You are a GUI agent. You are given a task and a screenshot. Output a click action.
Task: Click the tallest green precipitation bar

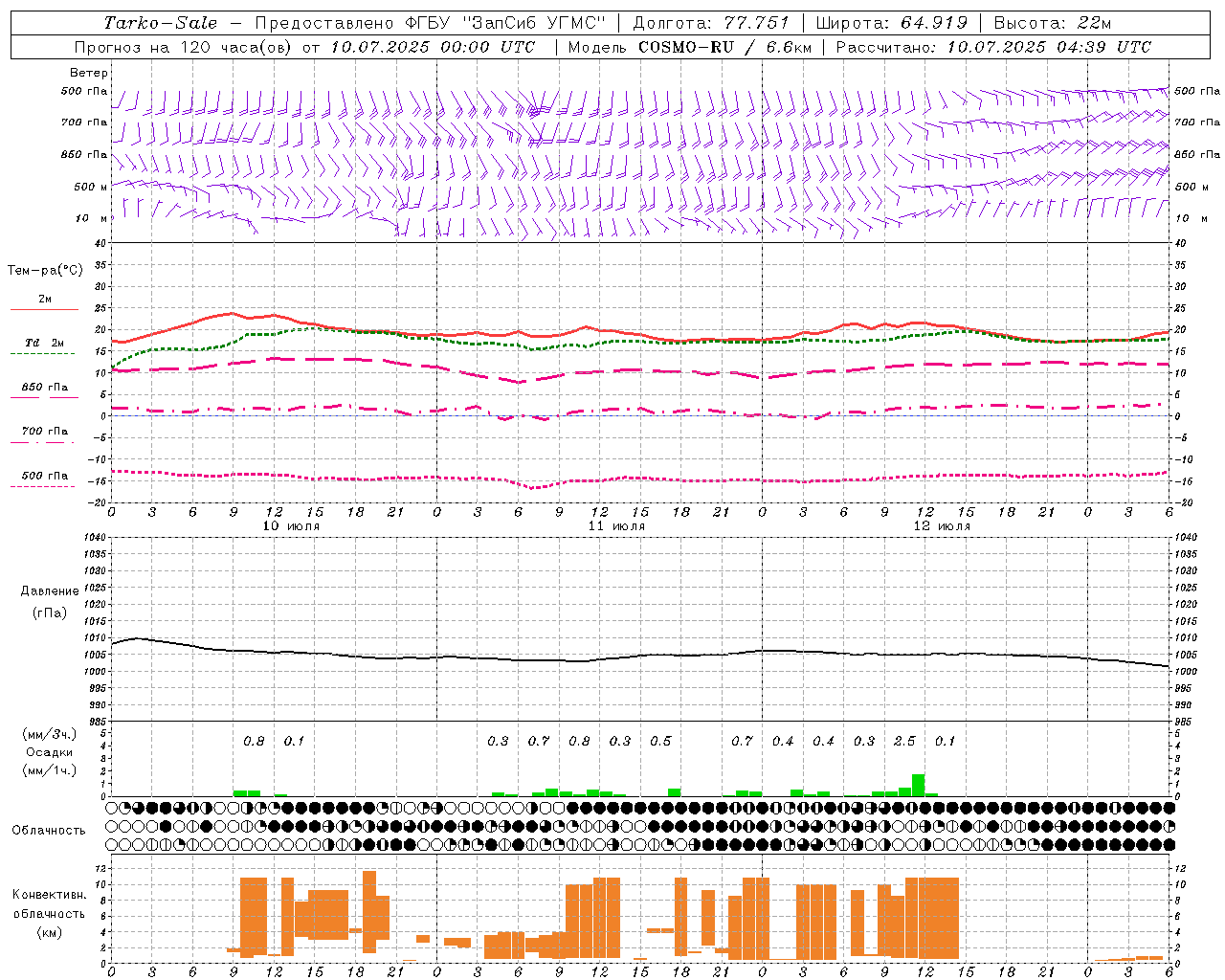pos(919,785)
